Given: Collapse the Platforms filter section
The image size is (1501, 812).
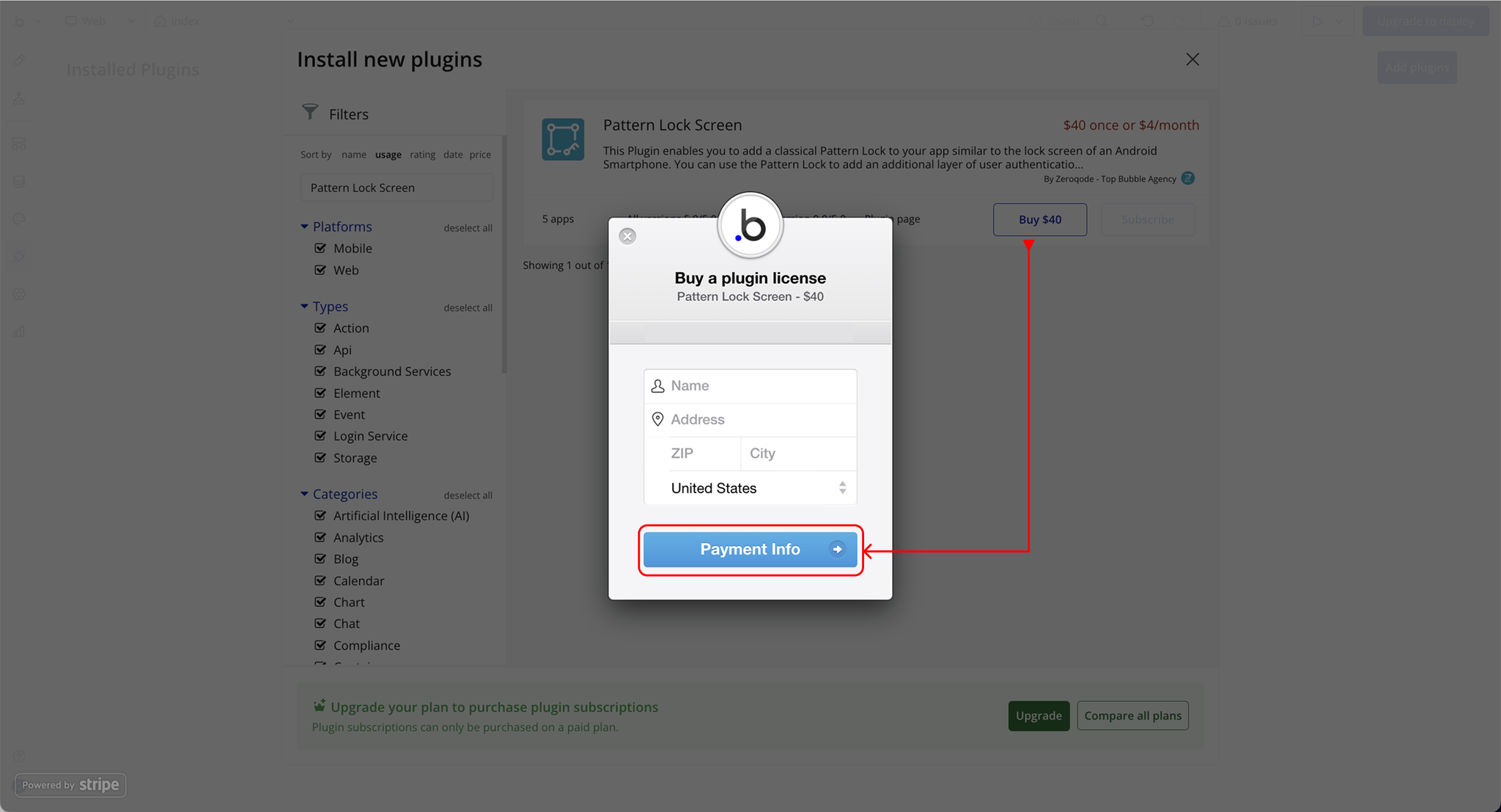Looking at the screenshot, I should pyautogui.click(x=304, y=226).
